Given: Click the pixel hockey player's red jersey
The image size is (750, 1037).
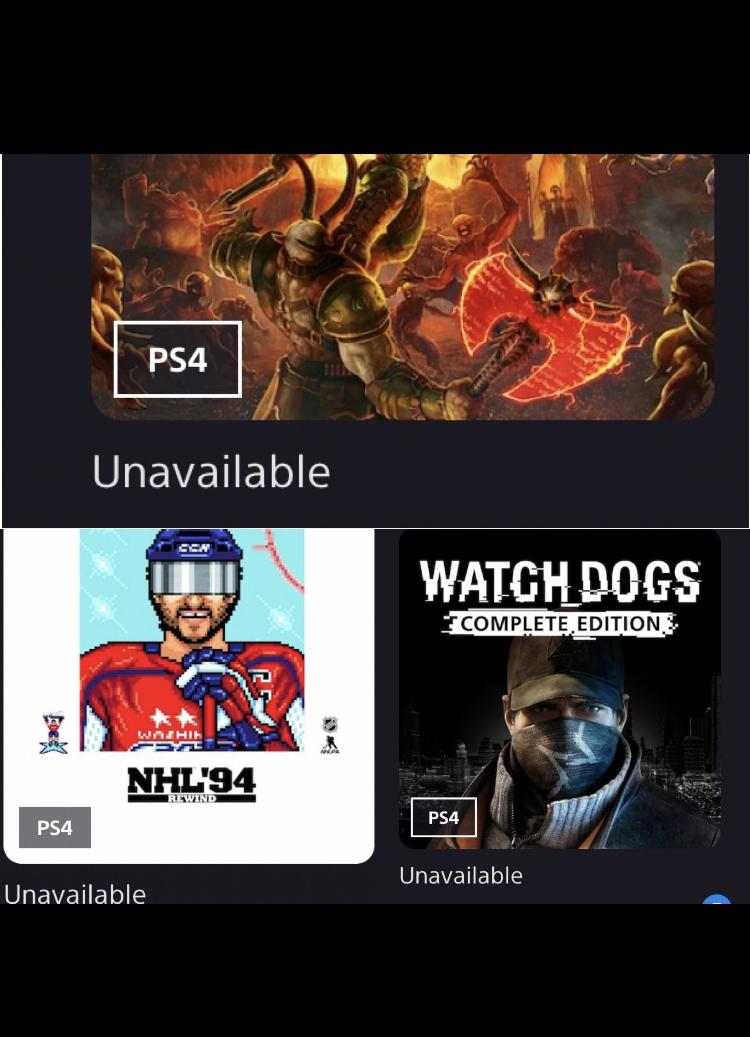Looking at the screenshot, I should 192,701.
